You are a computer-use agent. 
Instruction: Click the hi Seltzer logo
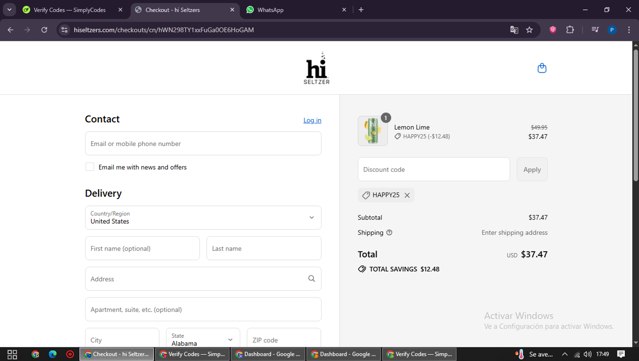click(x=317, y=68)
